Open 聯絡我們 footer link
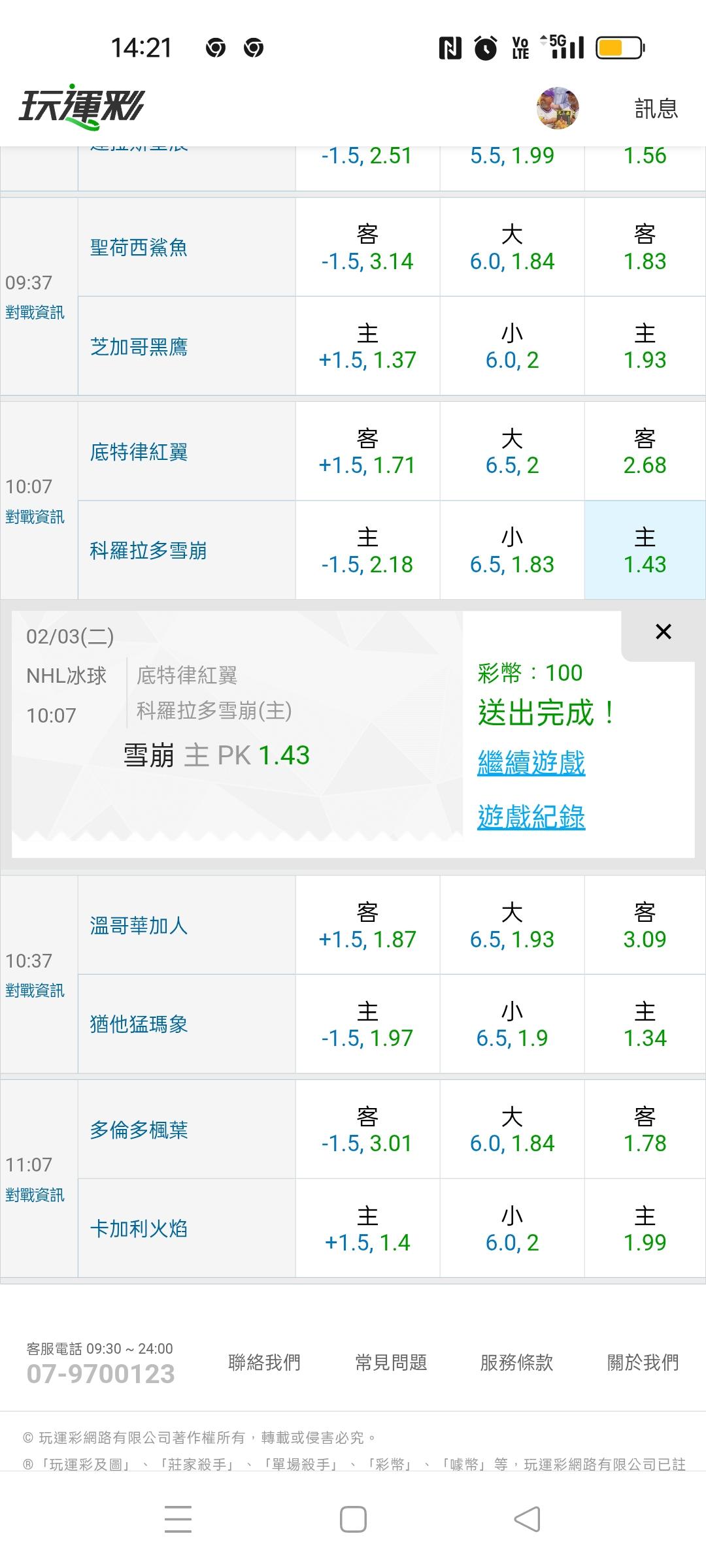The height and width of the screenshot is (1568, 706). coord(264,1363)
